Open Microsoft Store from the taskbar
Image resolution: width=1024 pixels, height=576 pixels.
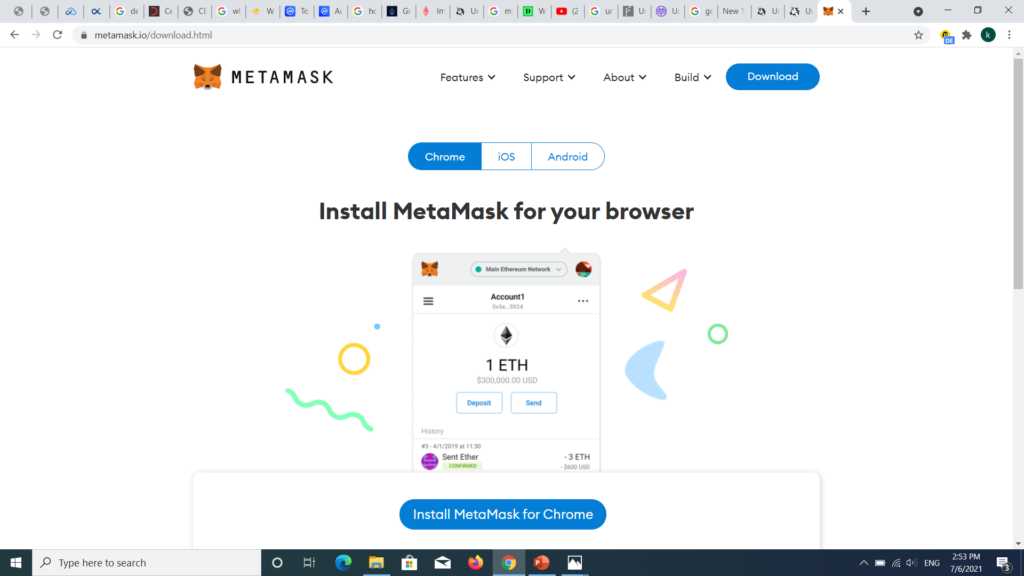409,562
